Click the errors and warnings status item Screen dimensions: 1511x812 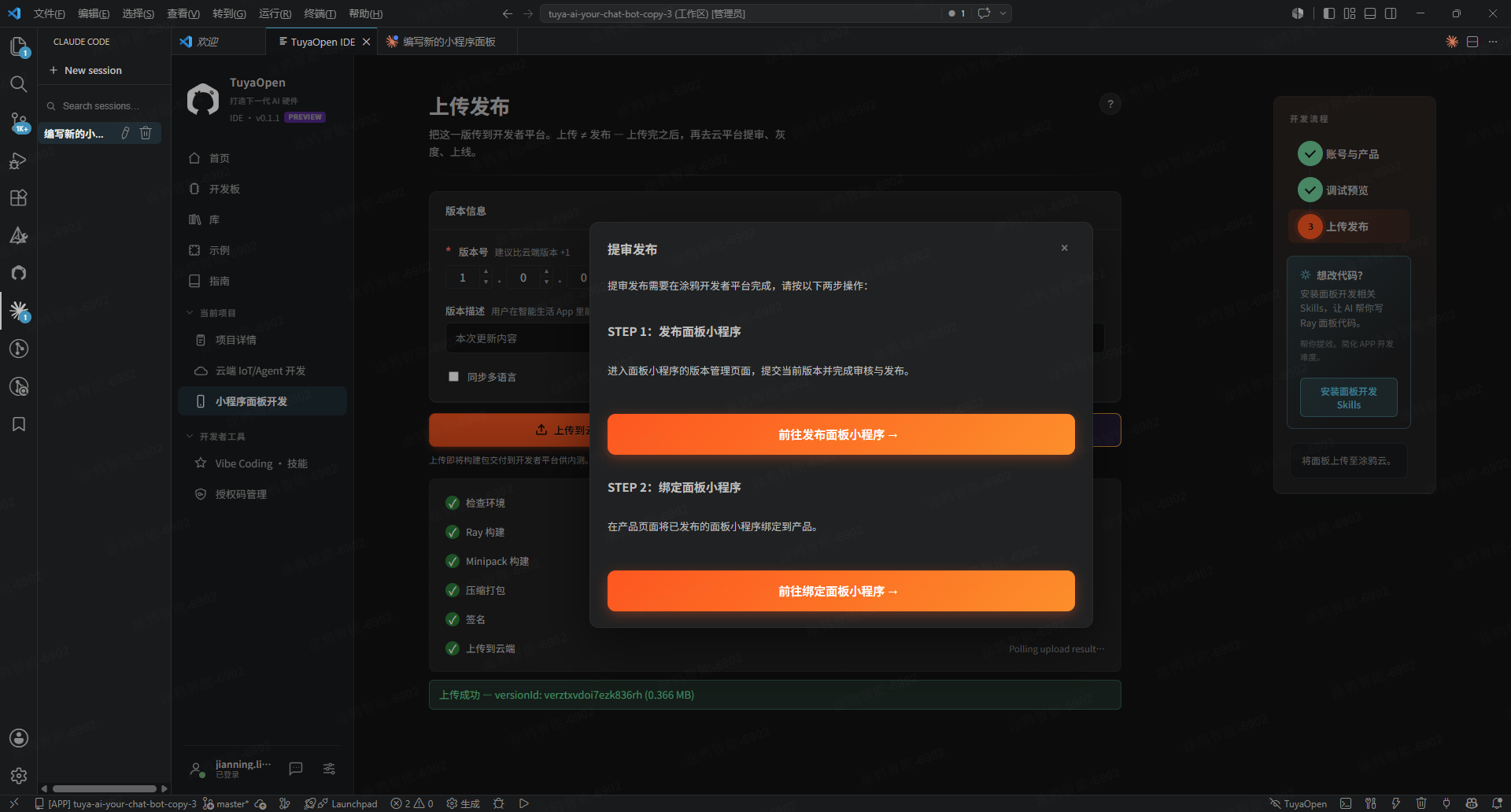(x=412, y=803)
